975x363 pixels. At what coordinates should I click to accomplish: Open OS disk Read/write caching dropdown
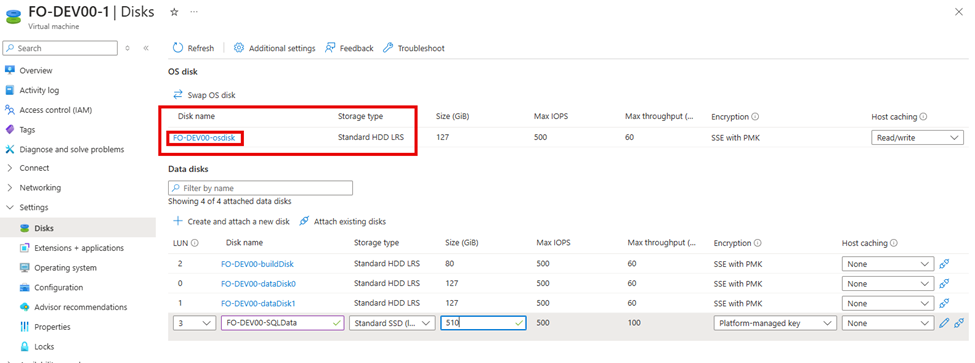tap(917, 138)
